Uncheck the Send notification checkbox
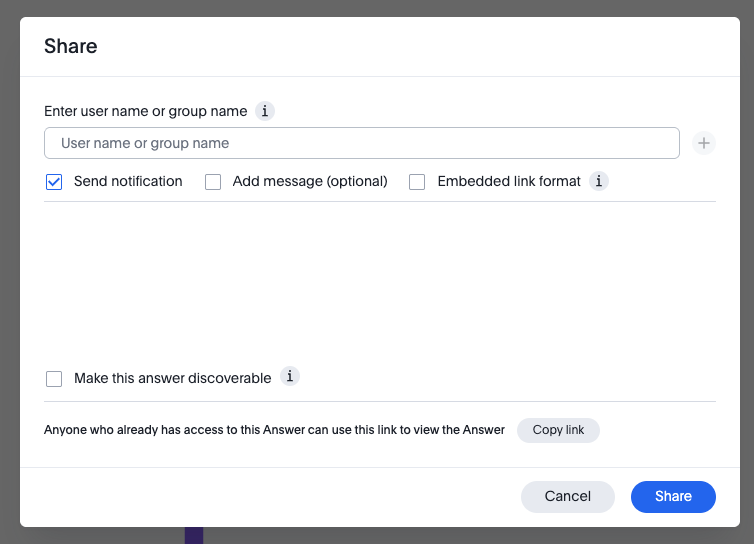The image size is (754, 544). [x=54, y=182]
